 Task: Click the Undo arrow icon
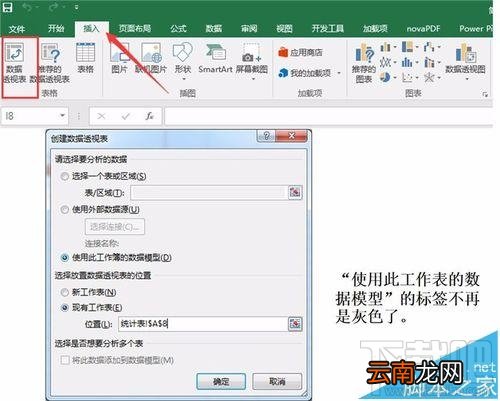point(27,7)
